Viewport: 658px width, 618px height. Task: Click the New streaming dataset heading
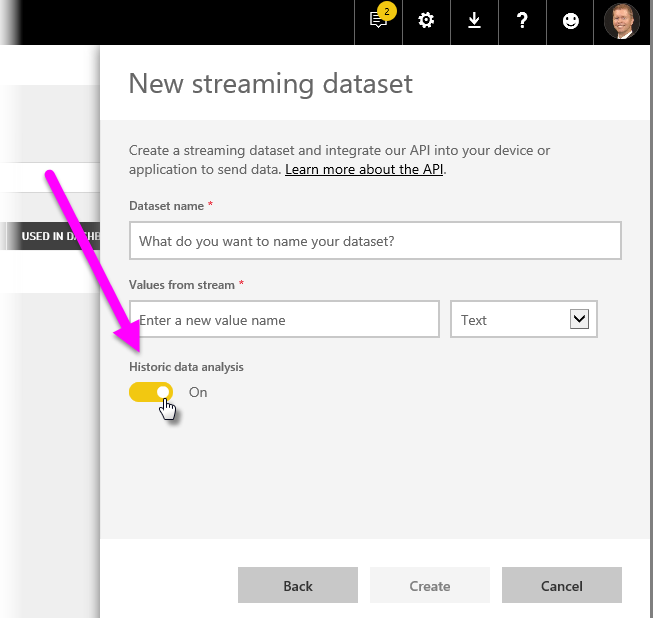271,83
